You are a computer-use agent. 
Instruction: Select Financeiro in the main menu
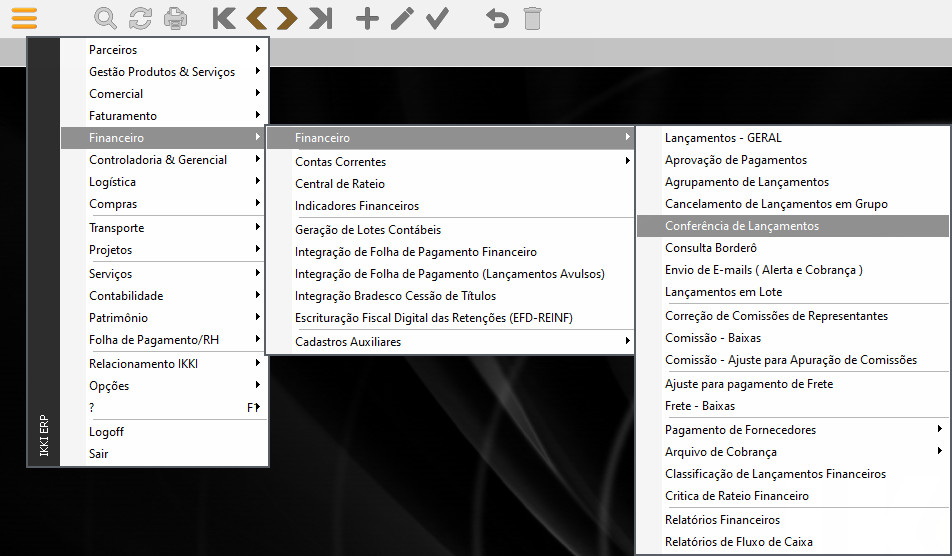[164, 138]
